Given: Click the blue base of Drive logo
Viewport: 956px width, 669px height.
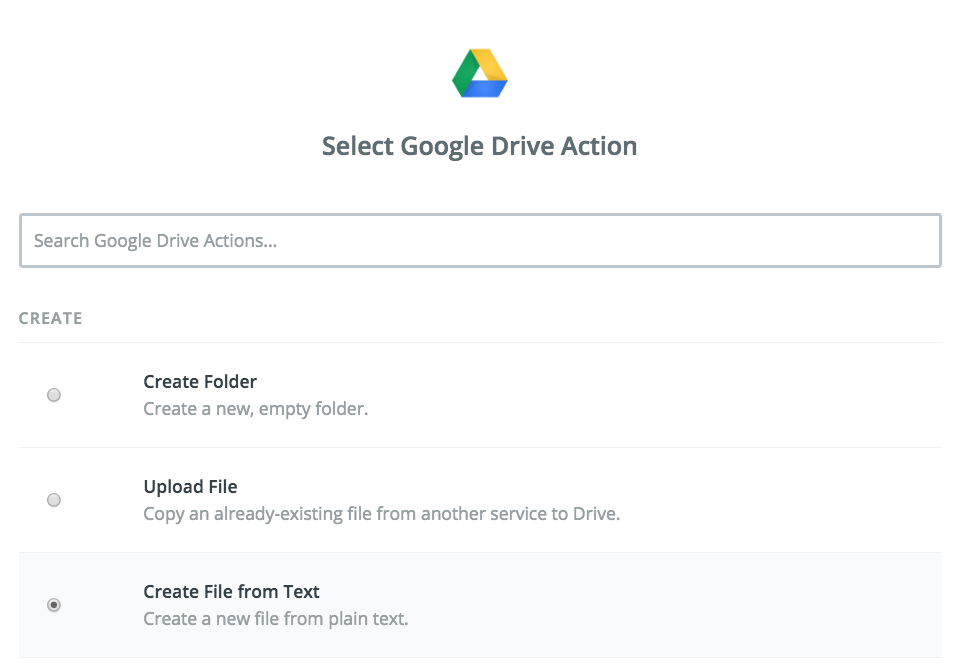Looking at the screenshot, I should pos(485,89).
